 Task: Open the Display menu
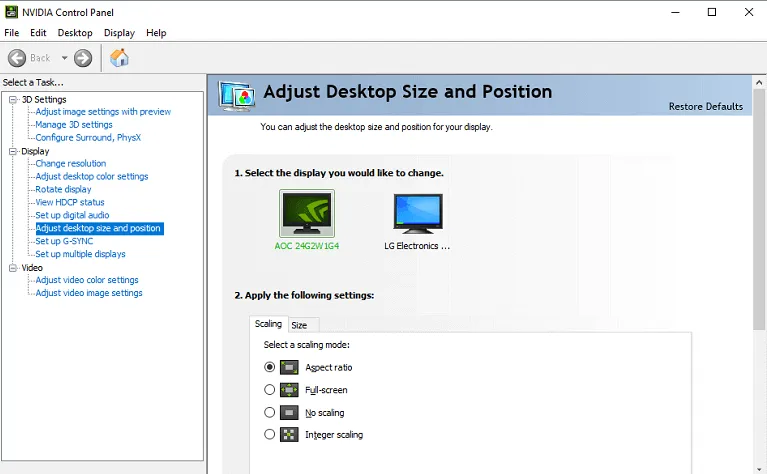click(119, 33)
